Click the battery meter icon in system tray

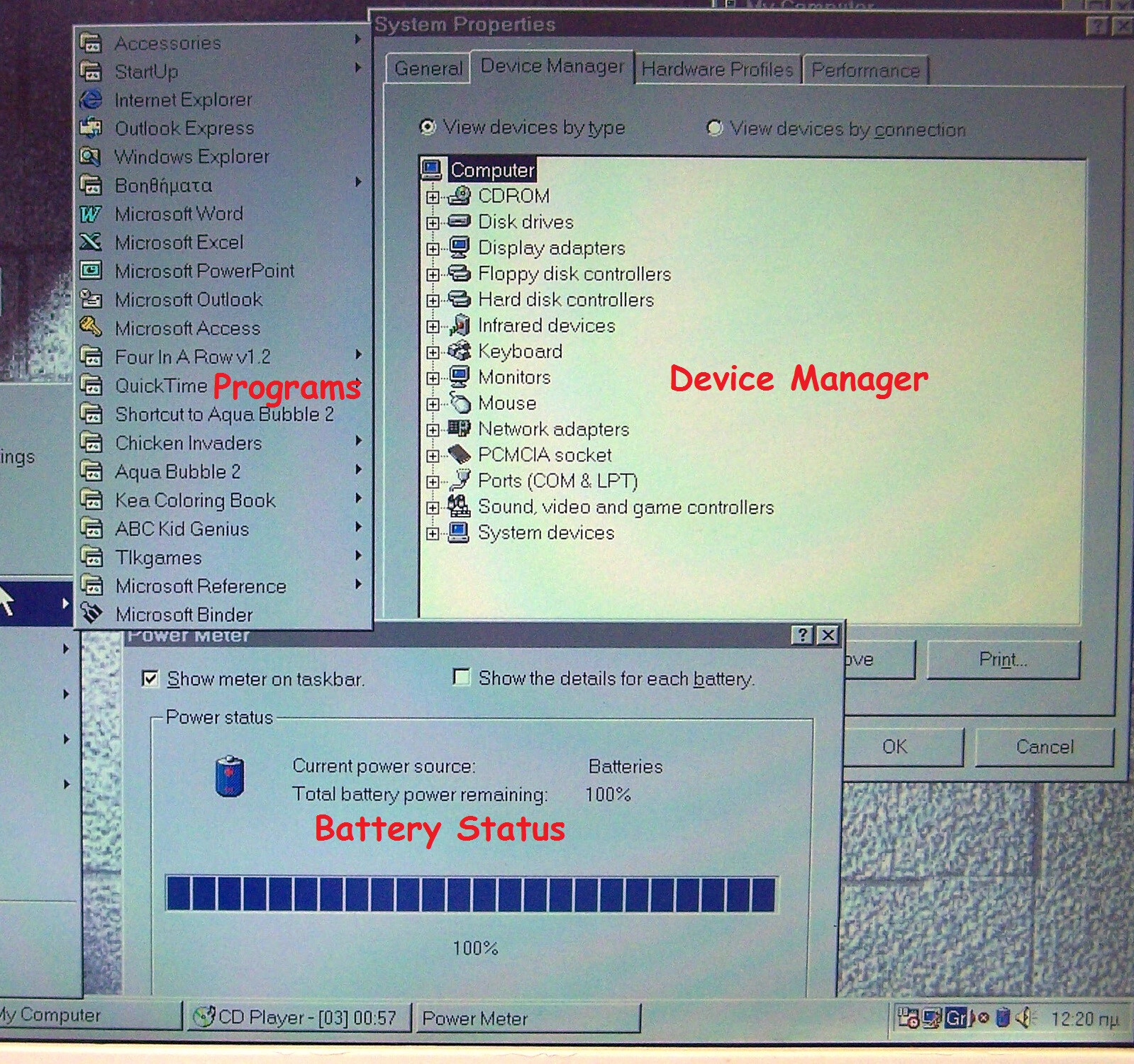pos(1002,1018)
